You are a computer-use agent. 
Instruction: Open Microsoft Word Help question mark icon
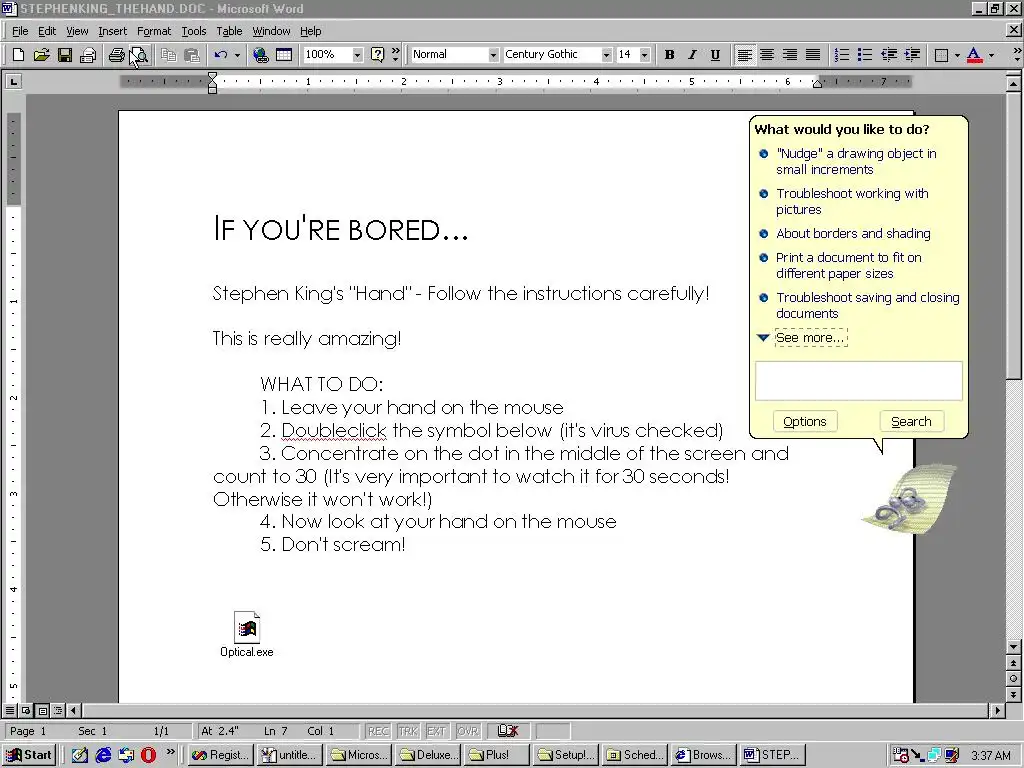(377, 55)
